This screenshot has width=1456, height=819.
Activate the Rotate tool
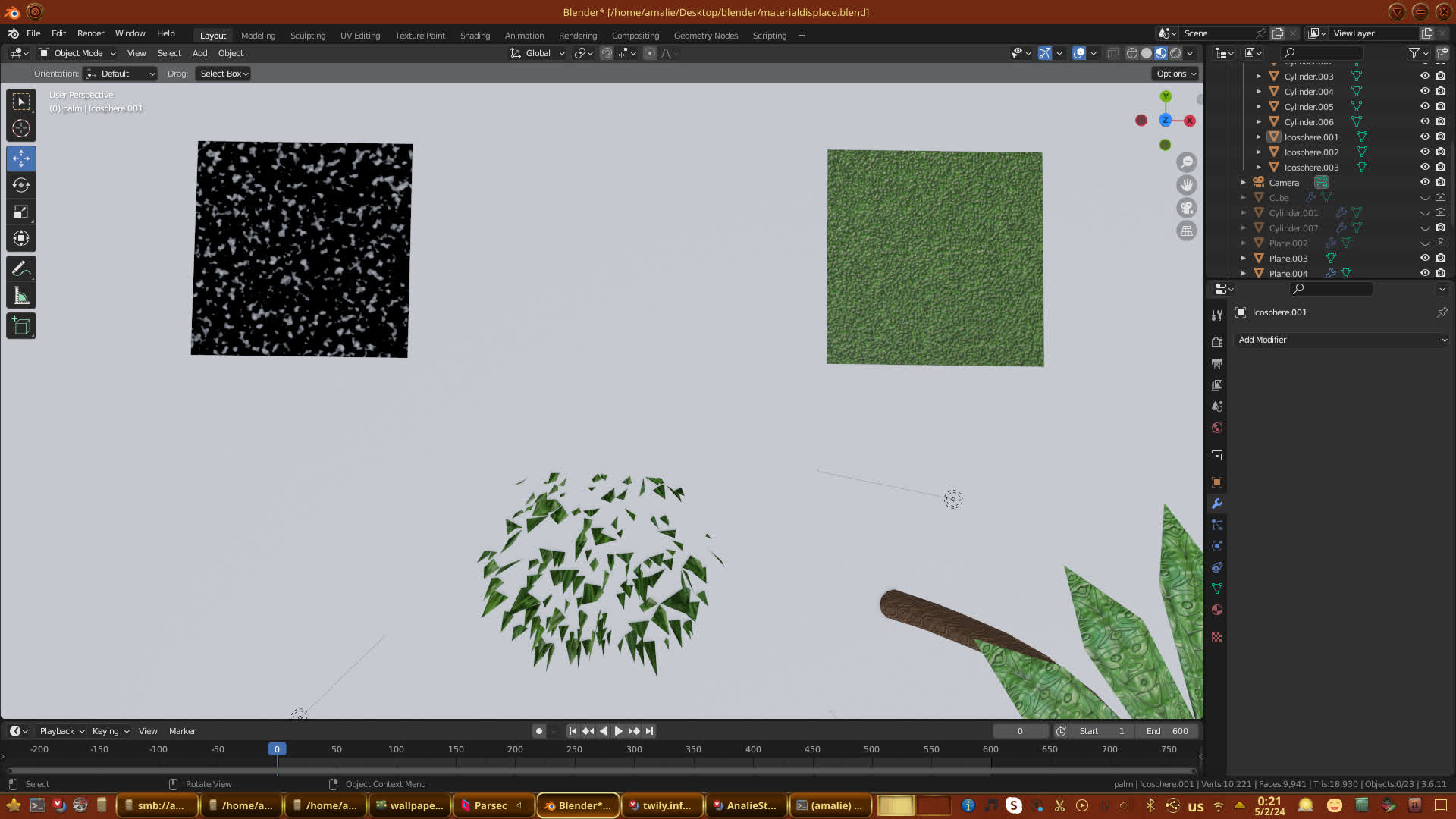21,185
